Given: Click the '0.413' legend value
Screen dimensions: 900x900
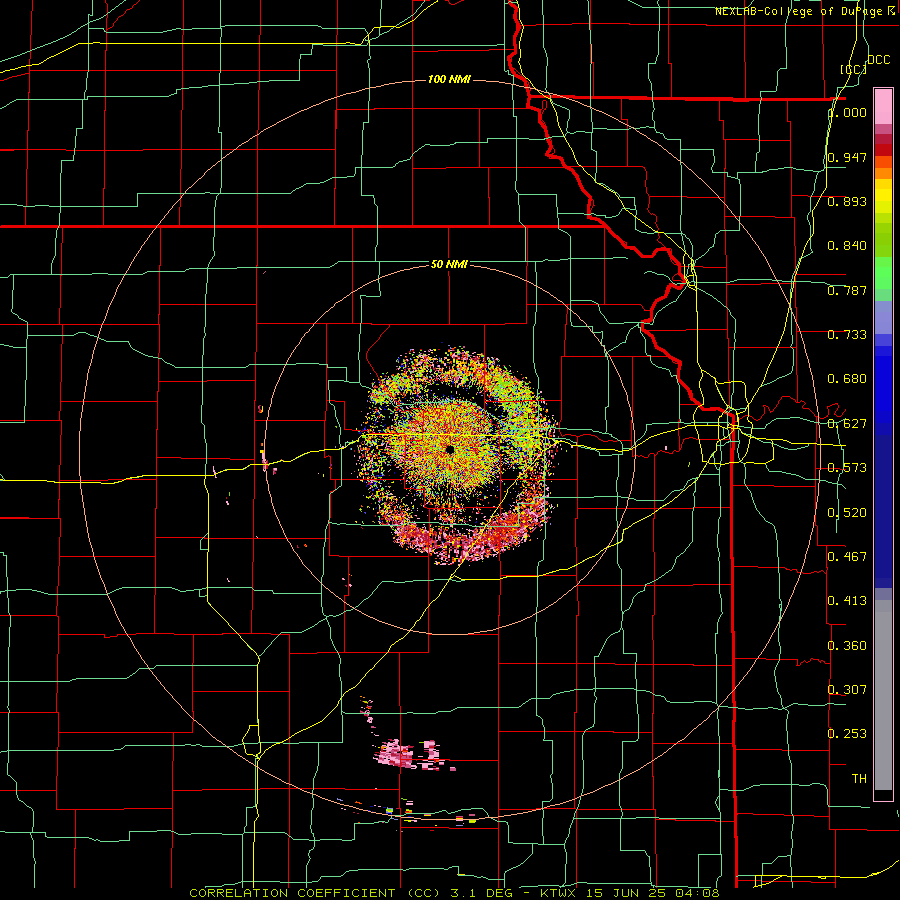Looking at the screenshot, I should [x=847, y=601].
